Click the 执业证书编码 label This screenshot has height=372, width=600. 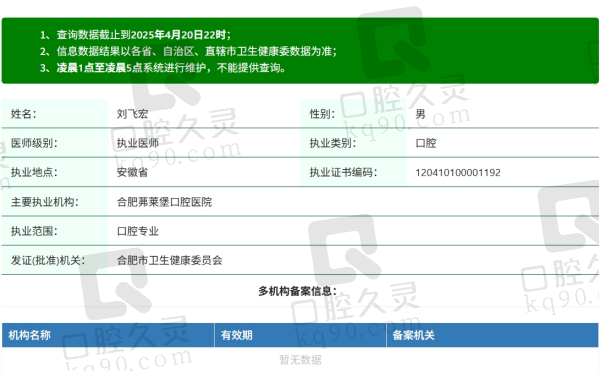[x=343, y=172]
